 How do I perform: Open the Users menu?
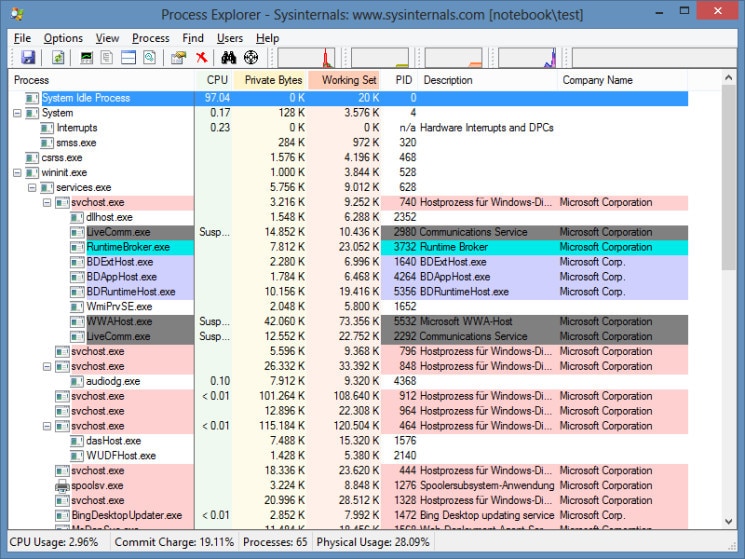click(x=230, y=38)
